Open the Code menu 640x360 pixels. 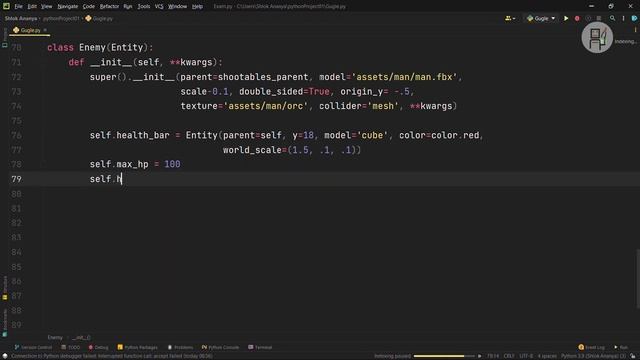[89, 7]
